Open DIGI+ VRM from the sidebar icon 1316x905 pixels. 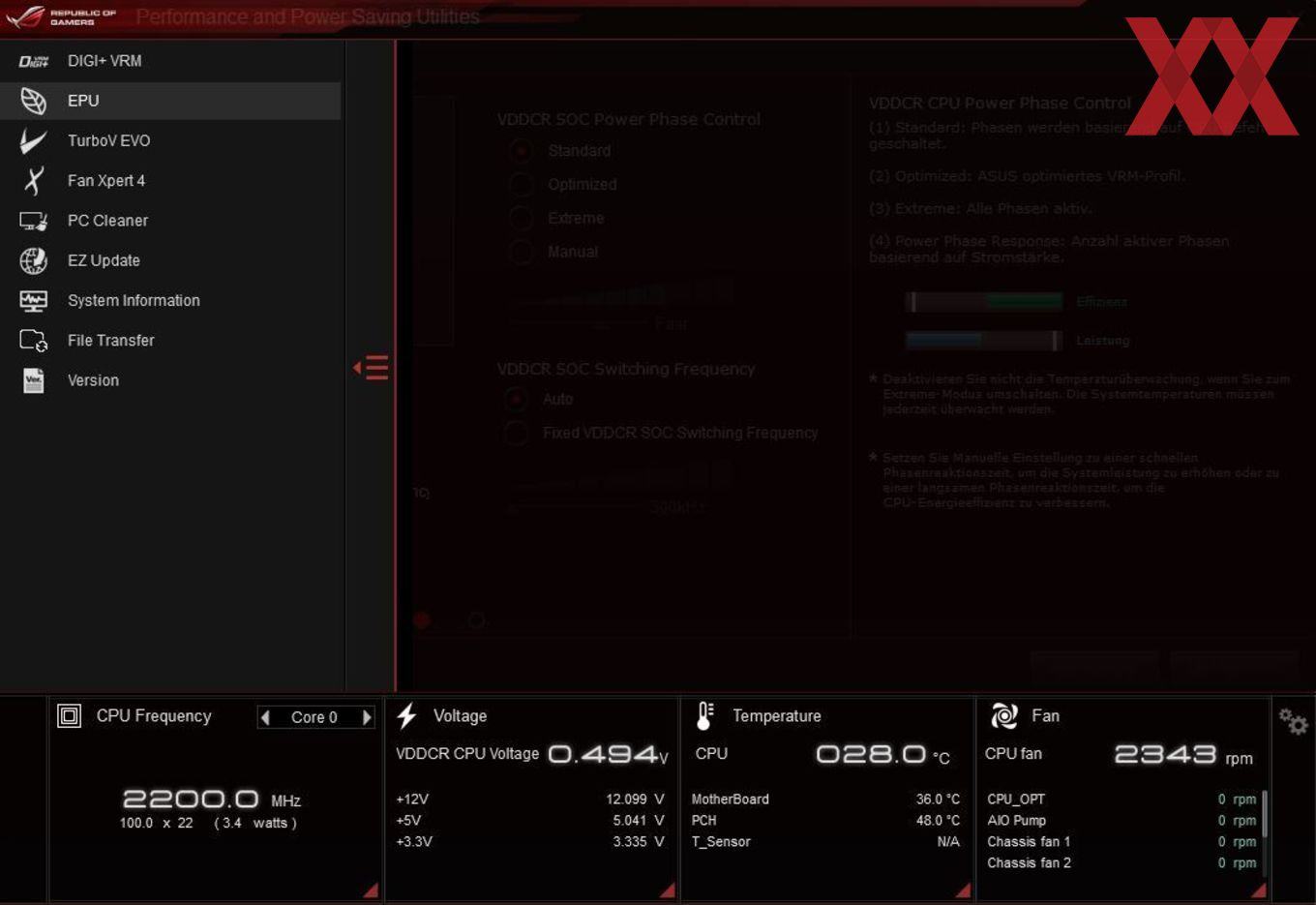33,61
